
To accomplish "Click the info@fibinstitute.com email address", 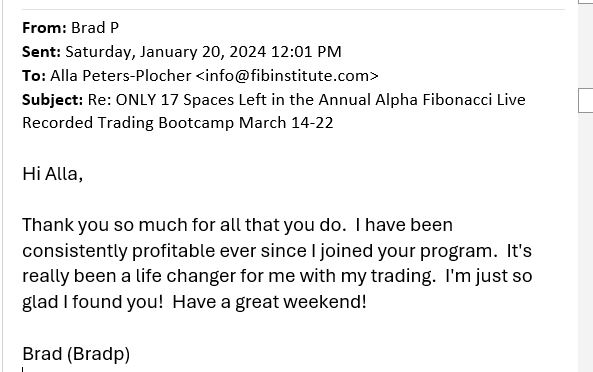I will click(287, 76).
